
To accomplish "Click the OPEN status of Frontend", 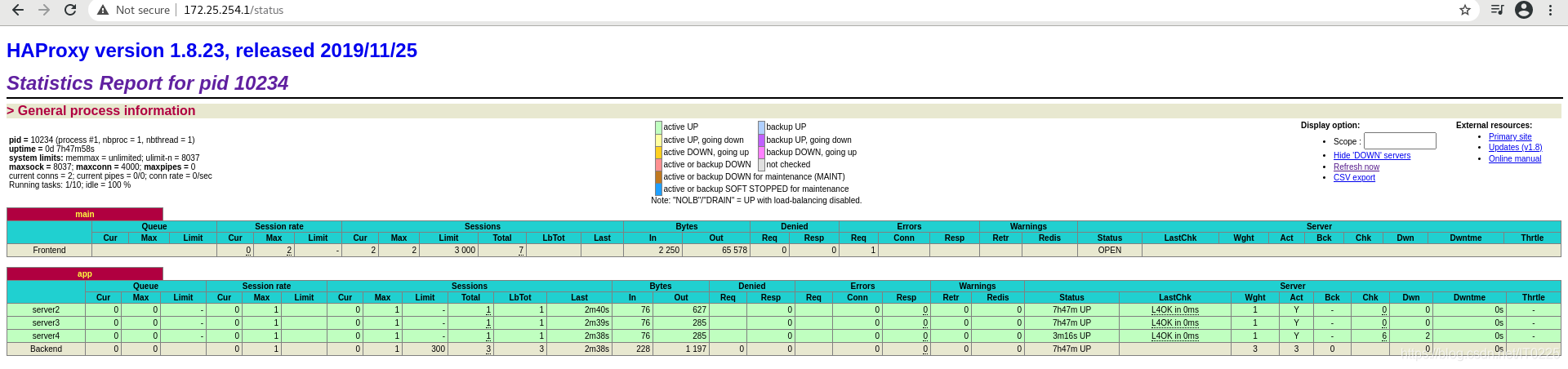I will coord(1109,250).
